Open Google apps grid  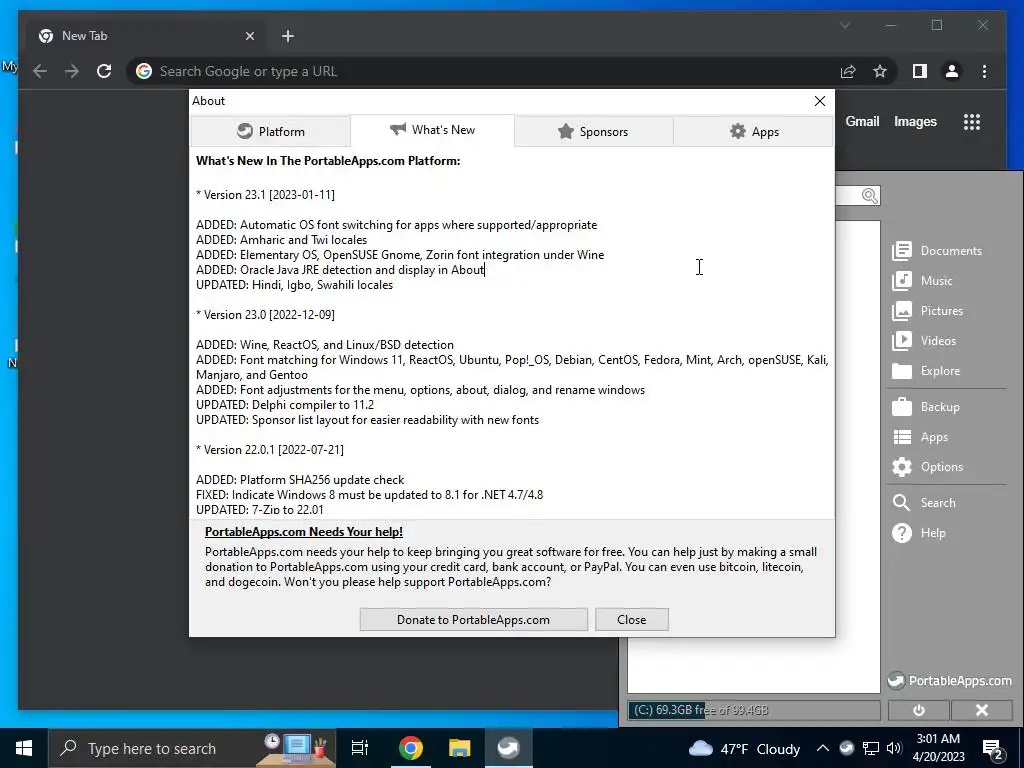[x=972, y=121]
